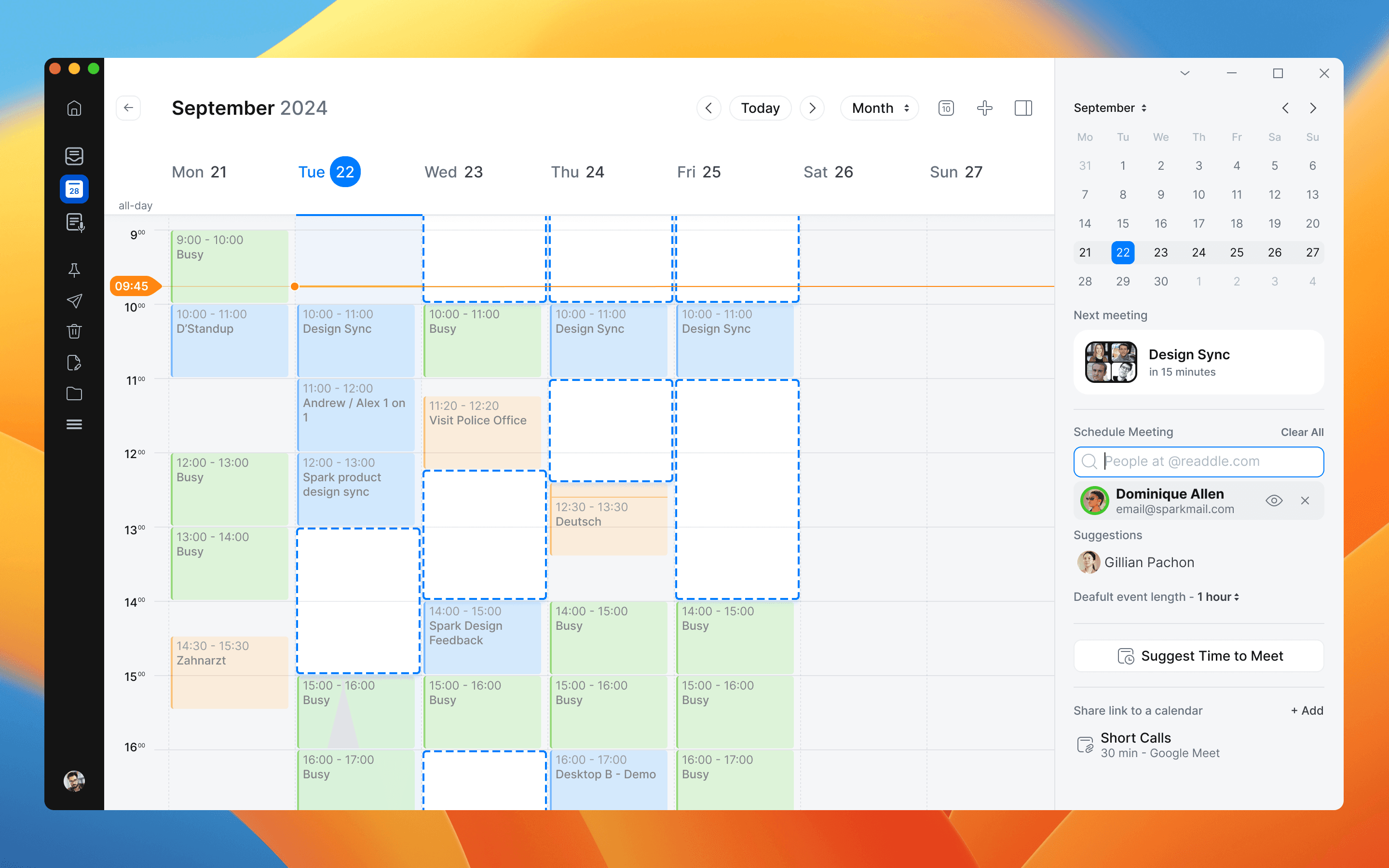Image resolution: width=1389 pixels, height=868 pixels.
Task: Select the Thu 24 day header
Action: (577, 172)
